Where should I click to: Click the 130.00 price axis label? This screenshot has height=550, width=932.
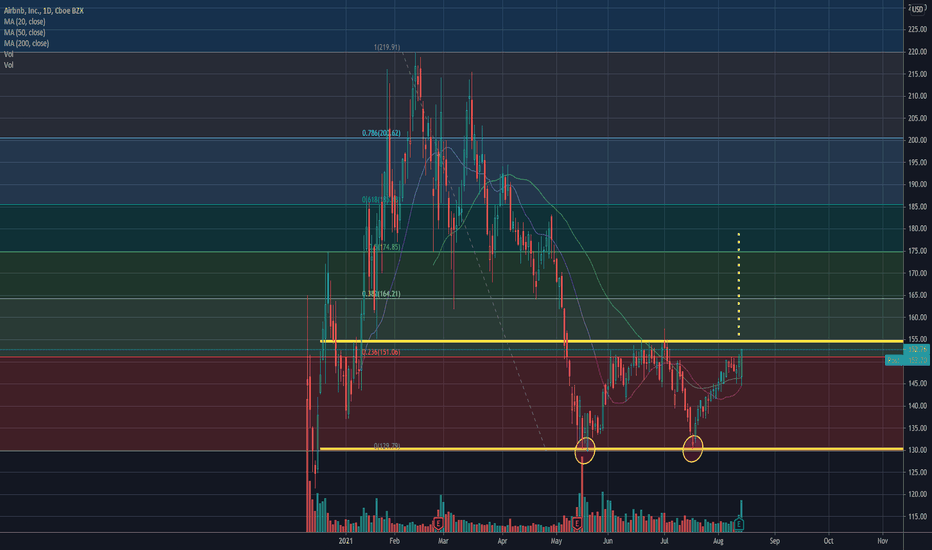click(x=917, y=450)
